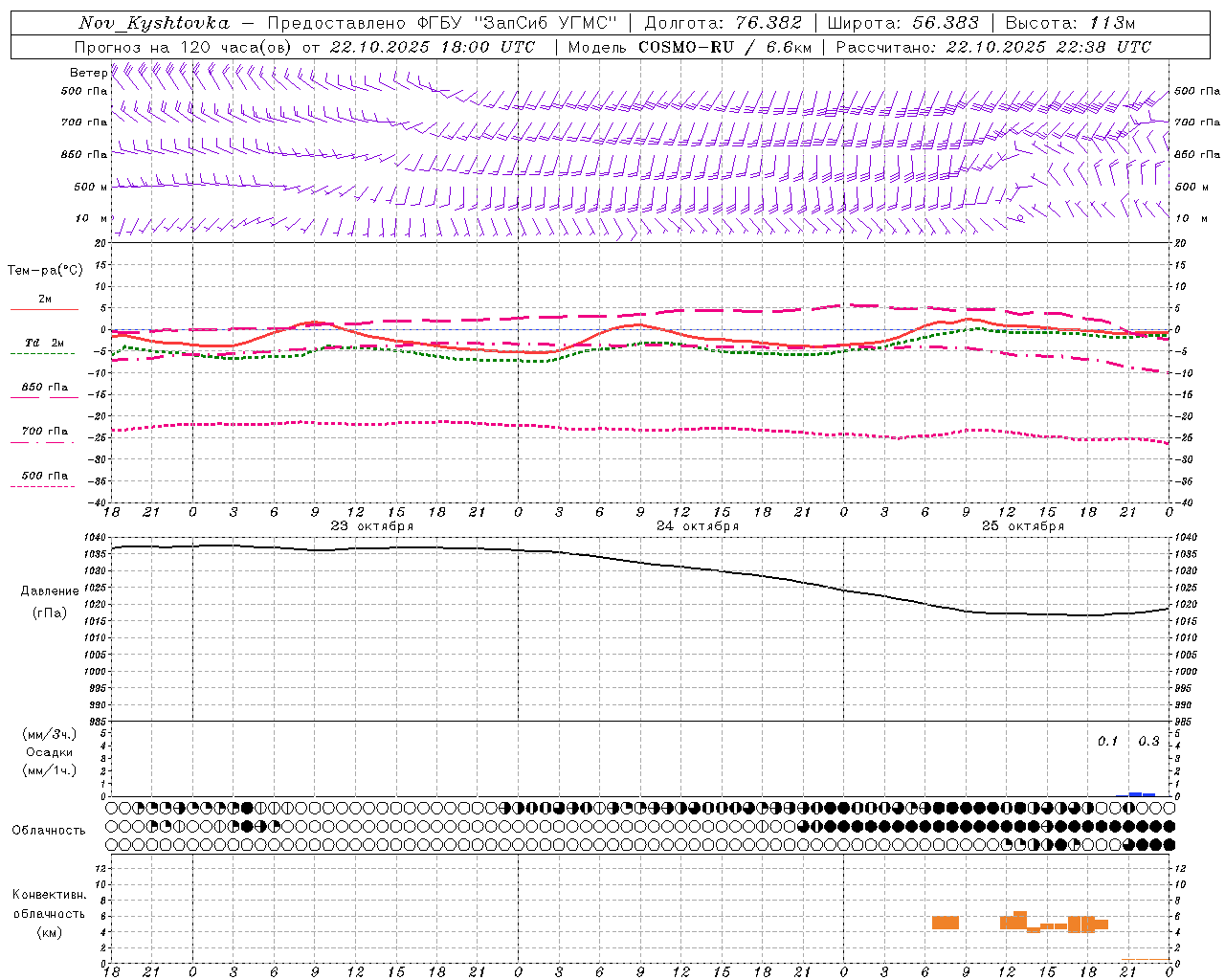Click the 'Td 2м' dew point legend entry
The height and width of the screenshot is (980, 1225).
45,343
